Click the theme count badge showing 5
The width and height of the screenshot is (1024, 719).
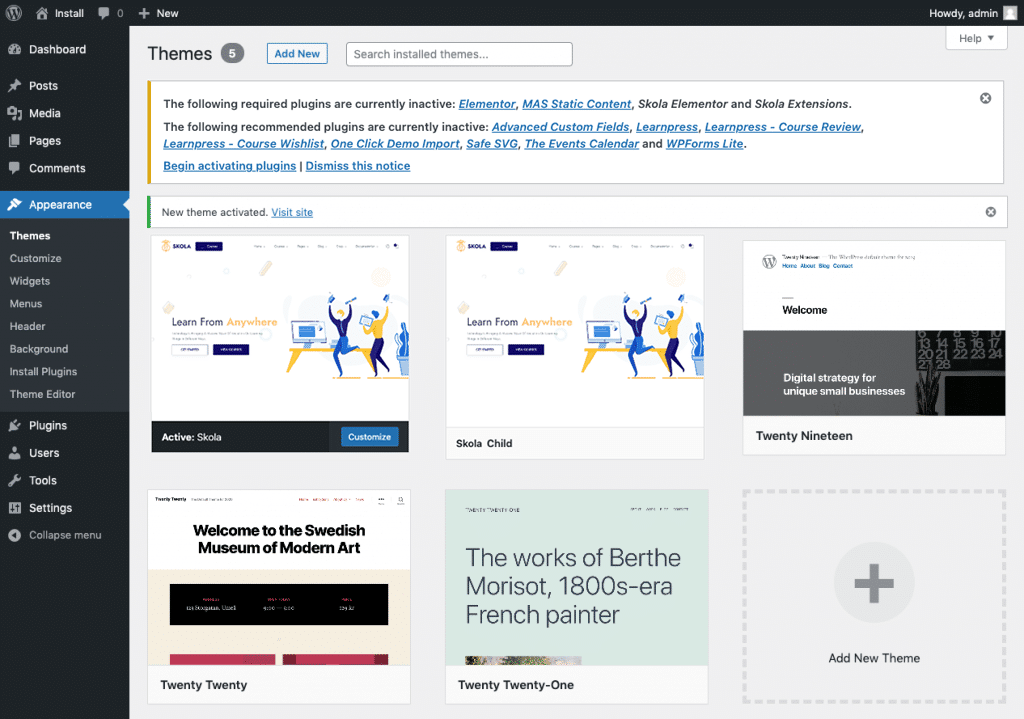(x=232, y=54)
